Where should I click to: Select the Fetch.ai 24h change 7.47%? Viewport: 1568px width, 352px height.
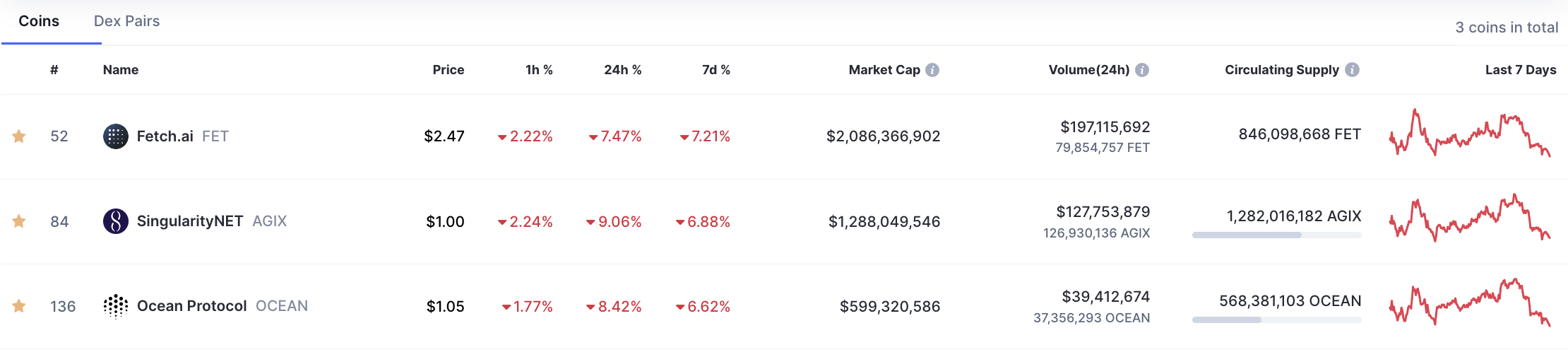click(x=615, y=136)
